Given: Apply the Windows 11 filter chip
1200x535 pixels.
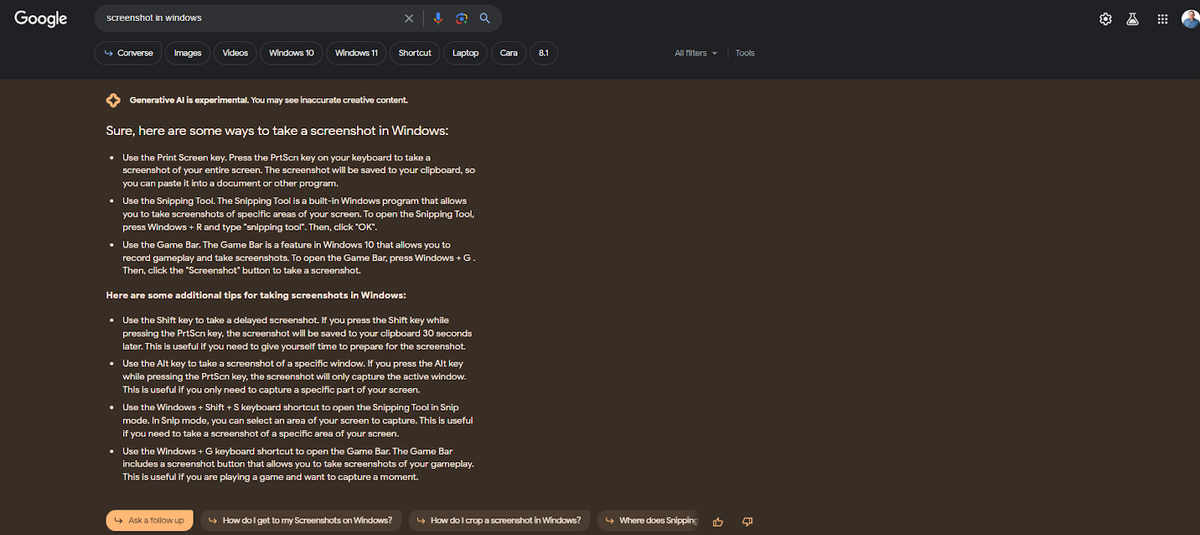Looking at the screenshot, I should click(x=356, y=53).
